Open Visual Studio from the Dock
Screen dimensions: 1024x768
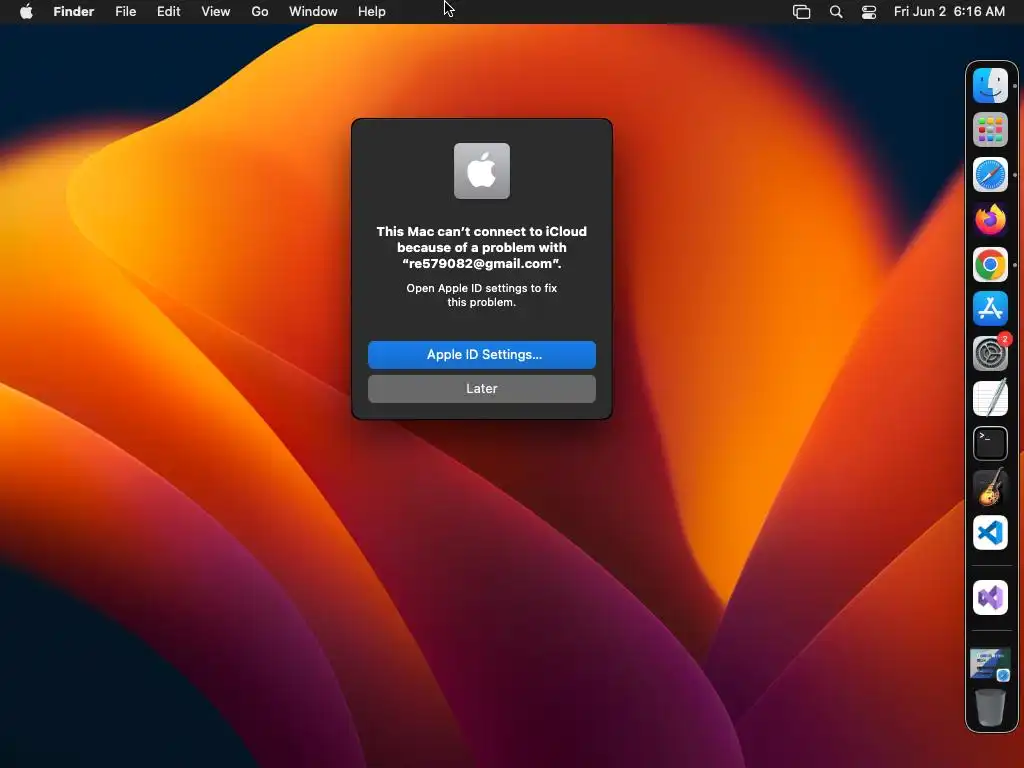tap(991, 598)
